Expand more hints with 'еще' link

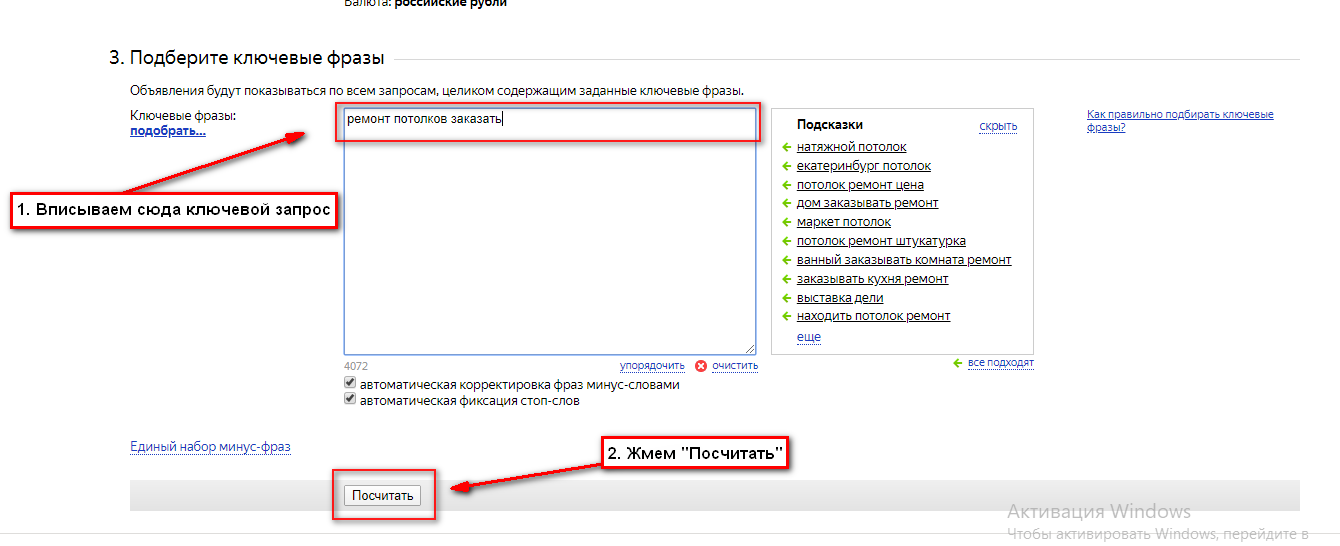click(808, 337)
